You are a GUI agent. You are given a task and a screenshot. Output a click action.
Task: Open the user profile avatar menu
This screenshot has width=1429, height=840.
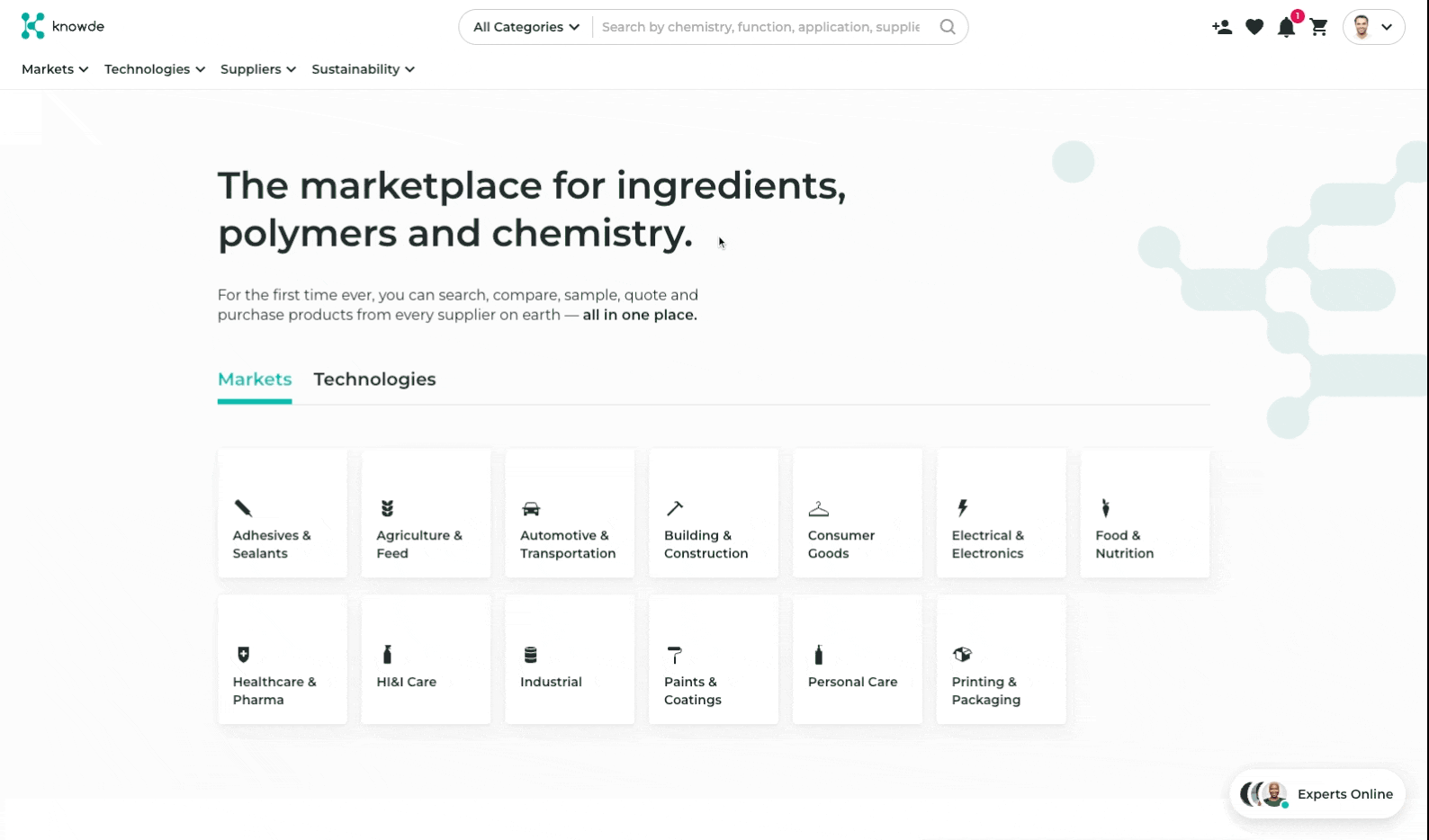(1373, 27)
